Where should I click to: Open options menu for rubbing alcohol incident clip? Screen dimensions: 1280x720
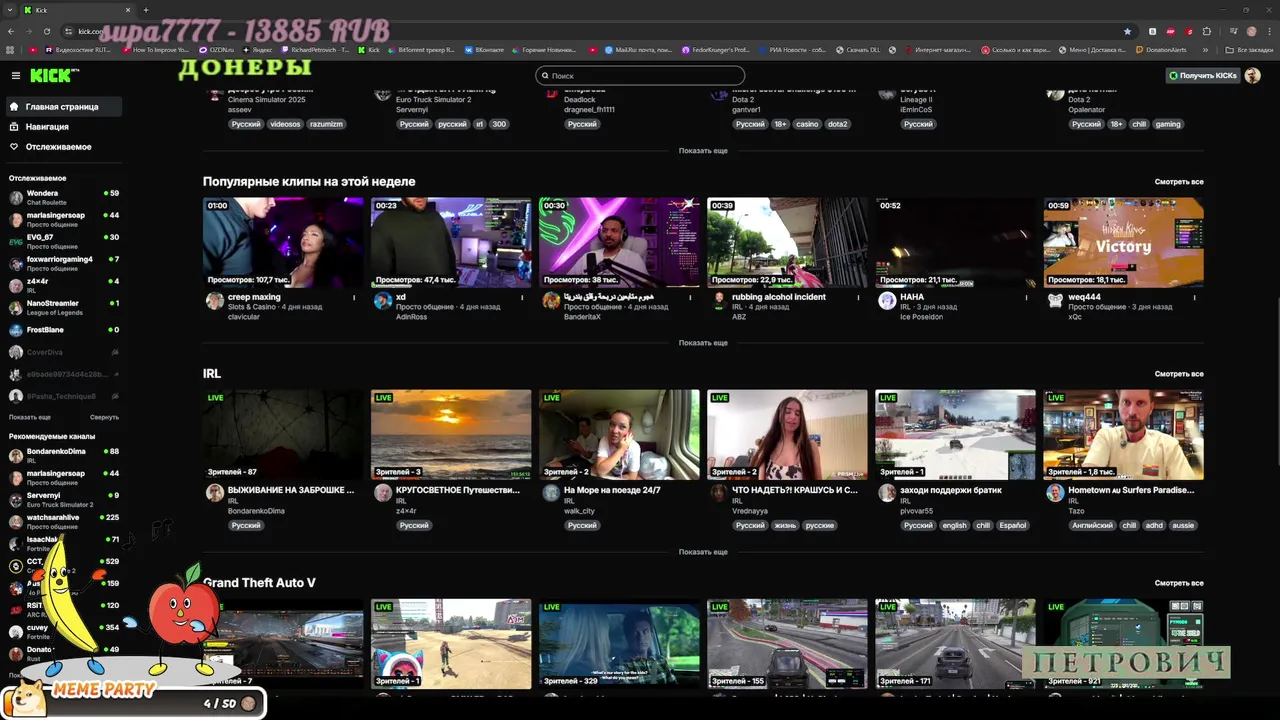click(858, 297)
